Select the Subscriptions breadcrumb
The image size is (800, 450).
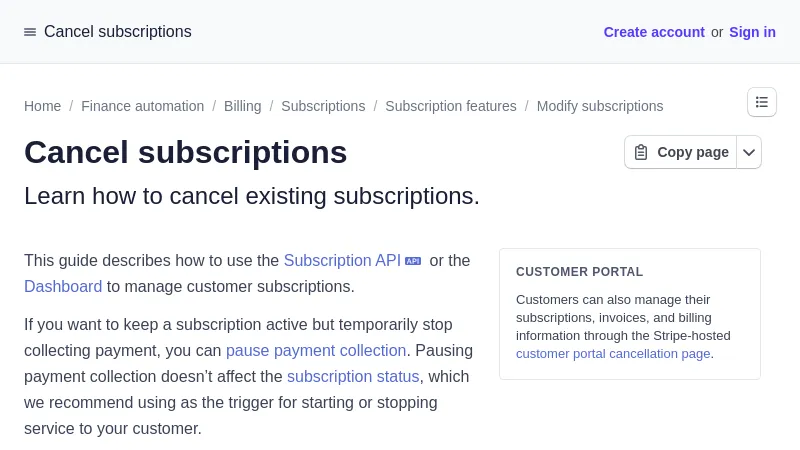[323, 106]
